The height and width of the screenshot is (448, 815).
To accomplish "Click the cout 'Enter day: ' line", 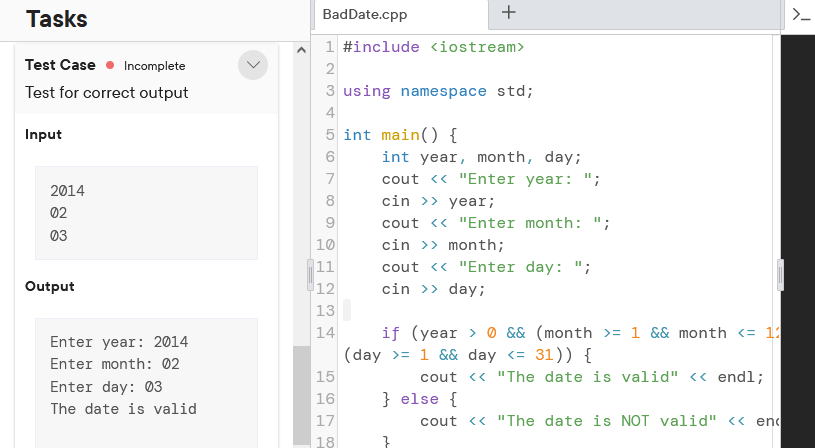I will coord(486,267).
